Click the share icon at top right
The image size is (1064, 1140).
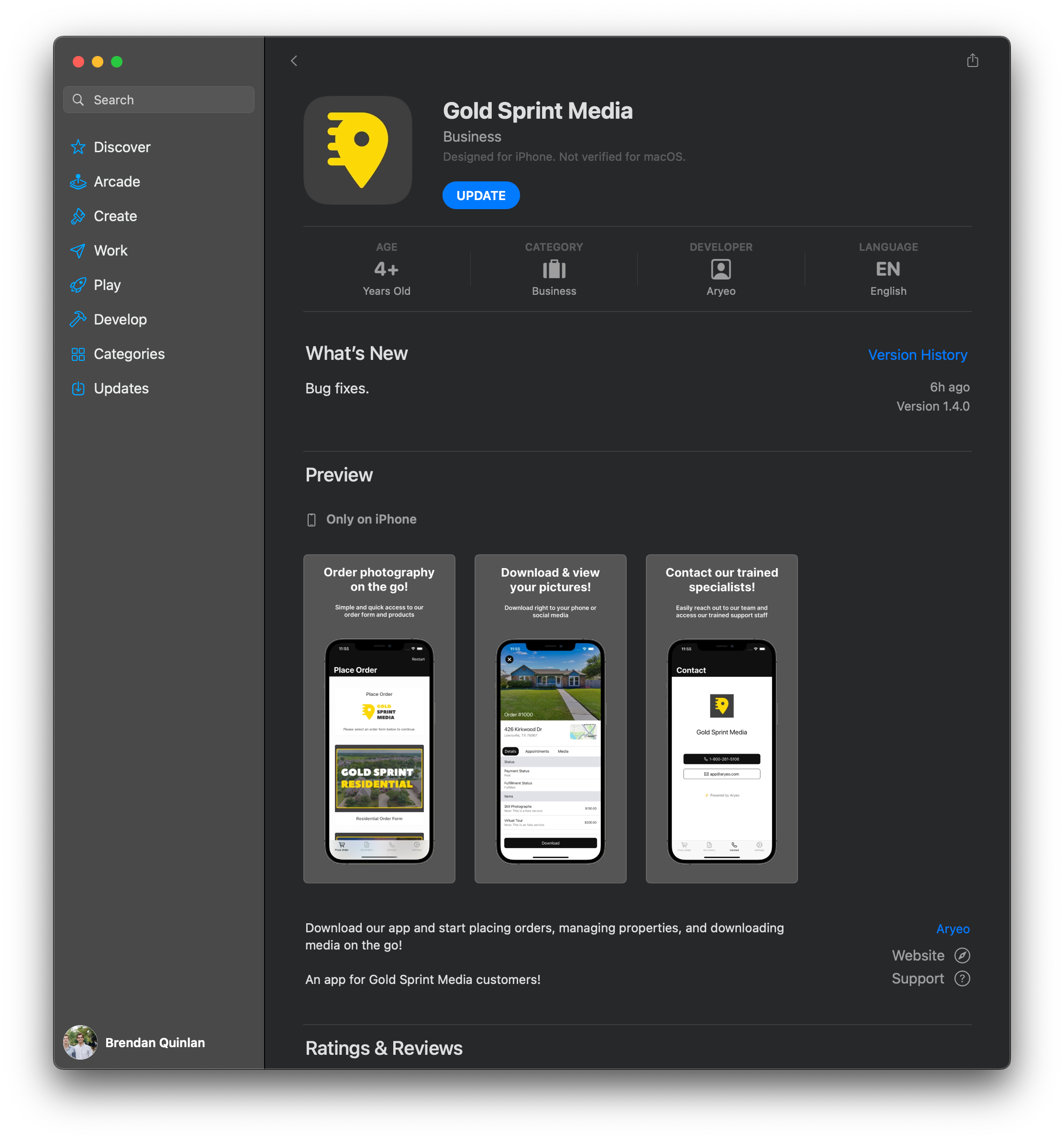tap(972, 60)
